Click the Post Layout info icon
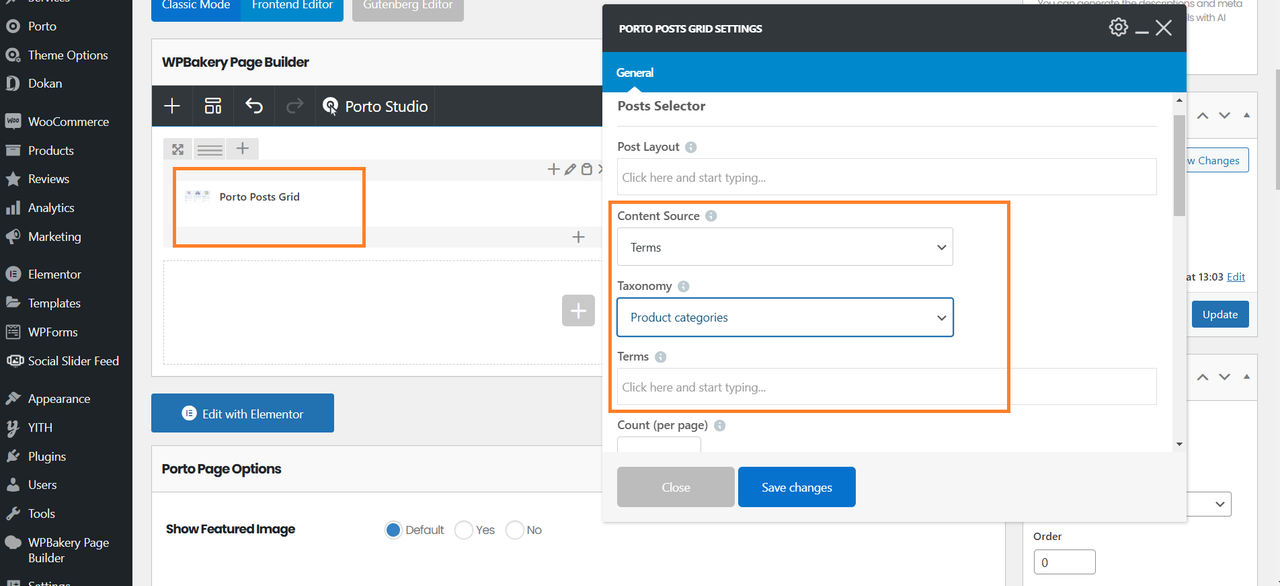 (690, 147)
